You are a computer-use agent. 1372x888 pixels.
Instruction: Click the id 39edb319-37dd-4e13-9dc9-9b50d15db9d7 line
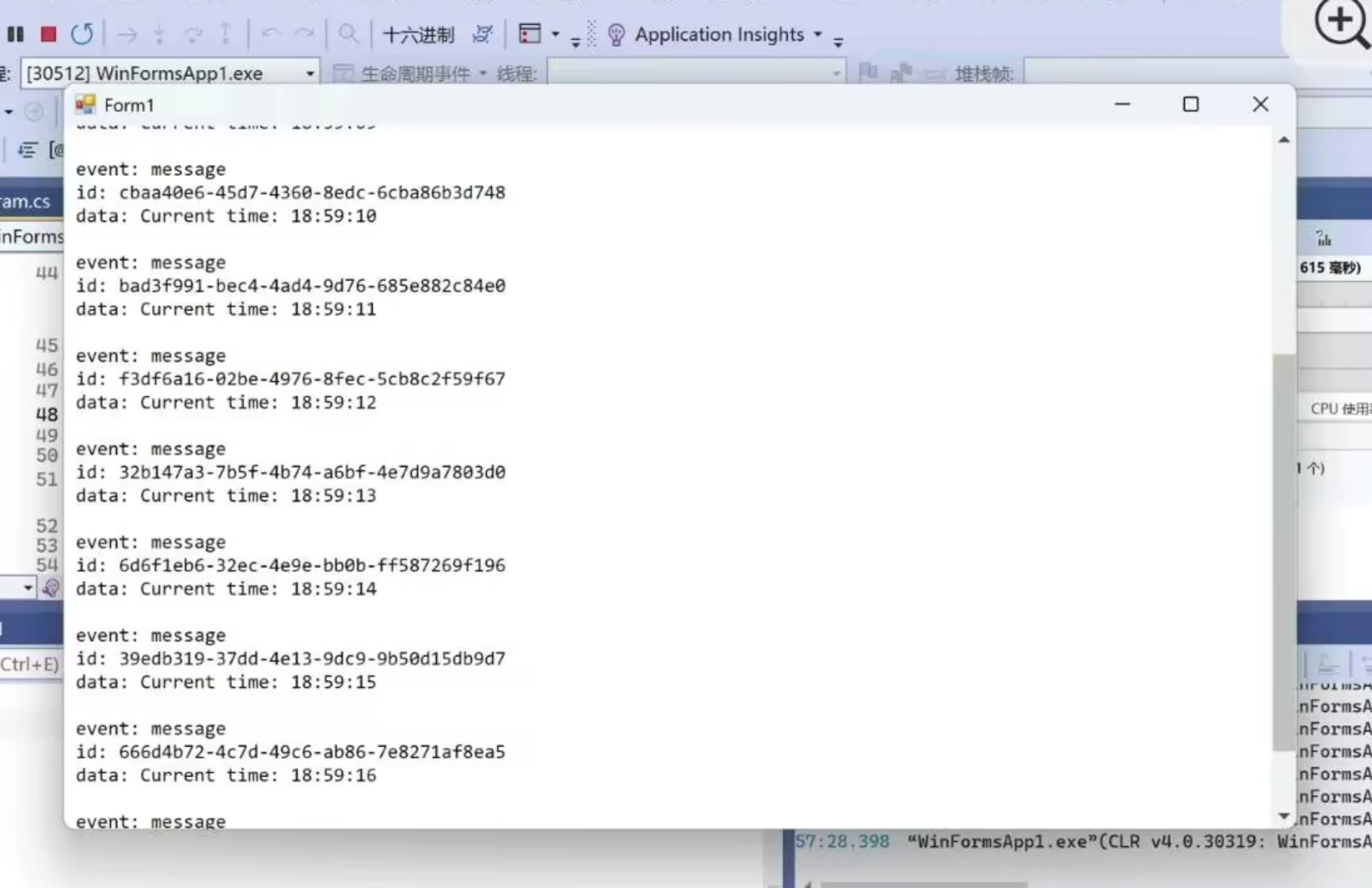291,659
